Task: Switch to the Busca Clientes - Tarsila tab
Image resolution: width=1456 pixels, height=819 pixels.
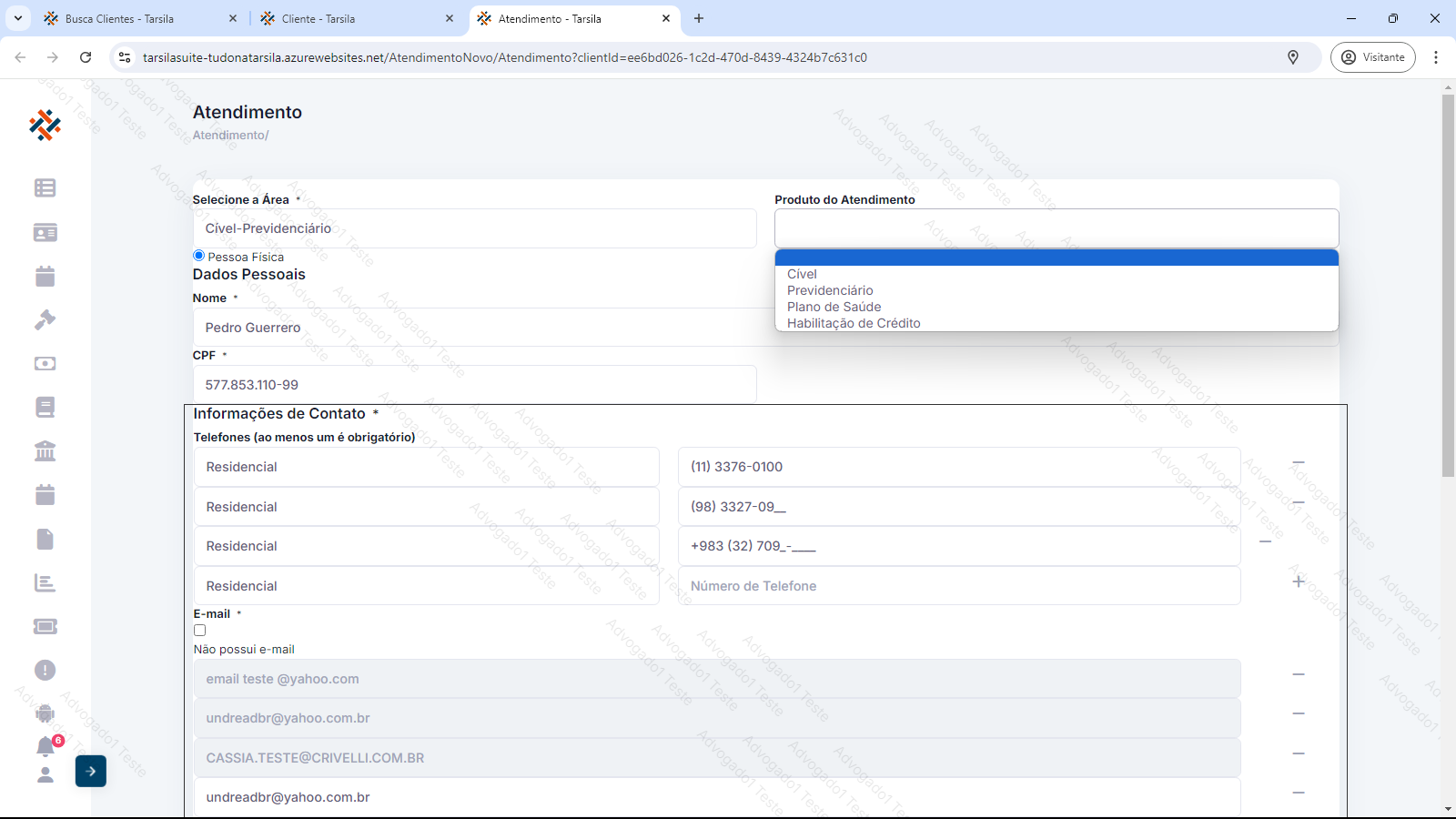Action: point(119,18)
